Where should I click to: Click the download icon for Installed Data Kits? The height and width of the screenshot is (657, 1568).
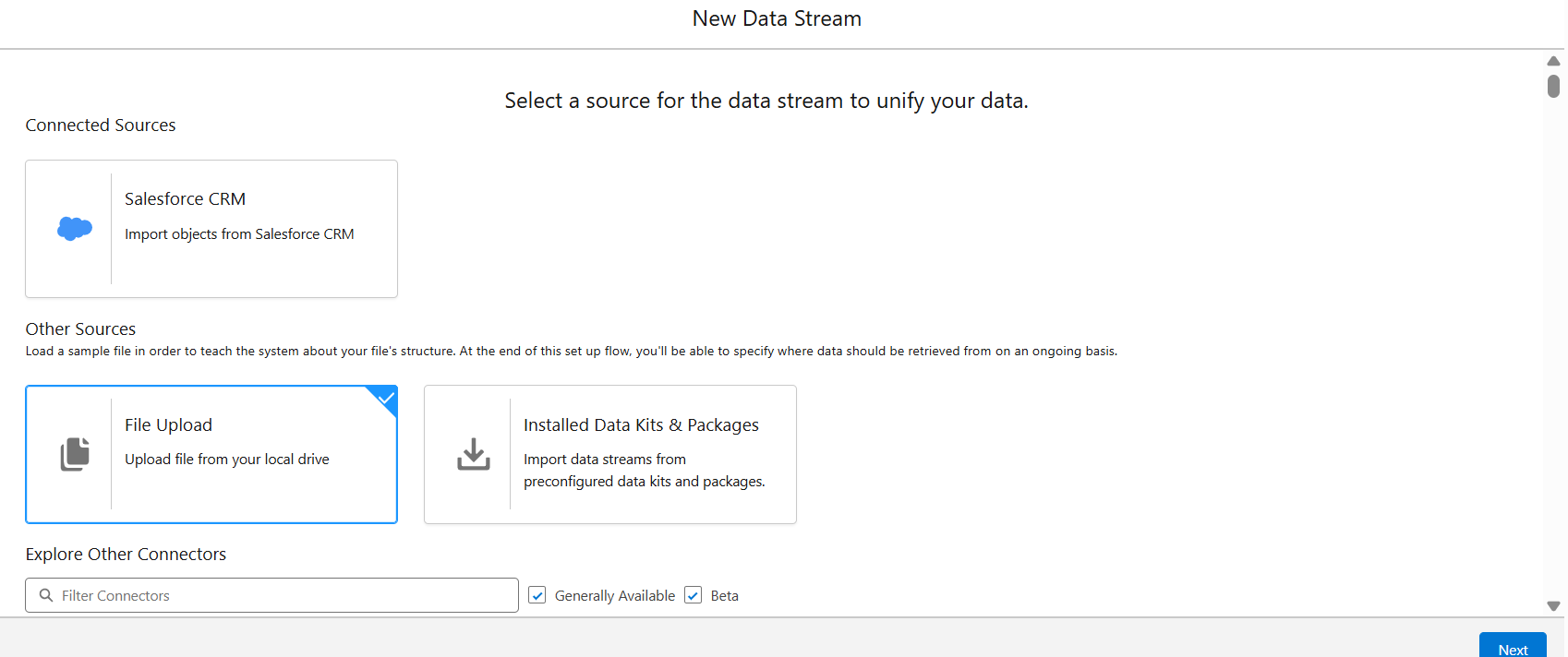[474, 454]
